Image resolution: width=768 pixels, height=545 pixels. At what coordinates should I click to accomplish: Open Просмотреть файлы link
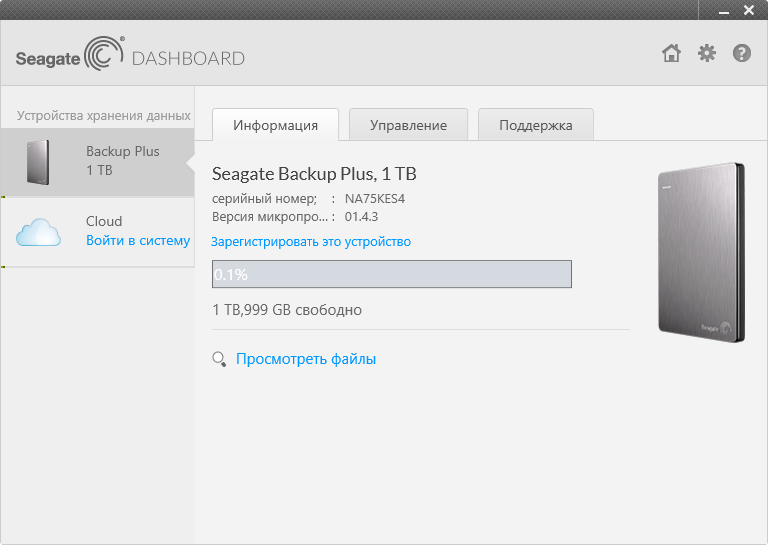coord(306,359)
